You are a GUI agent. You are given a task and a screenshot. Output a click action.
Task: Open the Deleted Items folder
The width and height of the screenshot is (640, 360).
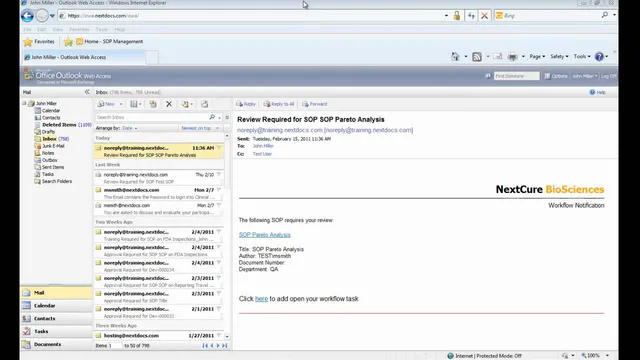(x=59, y=124)
